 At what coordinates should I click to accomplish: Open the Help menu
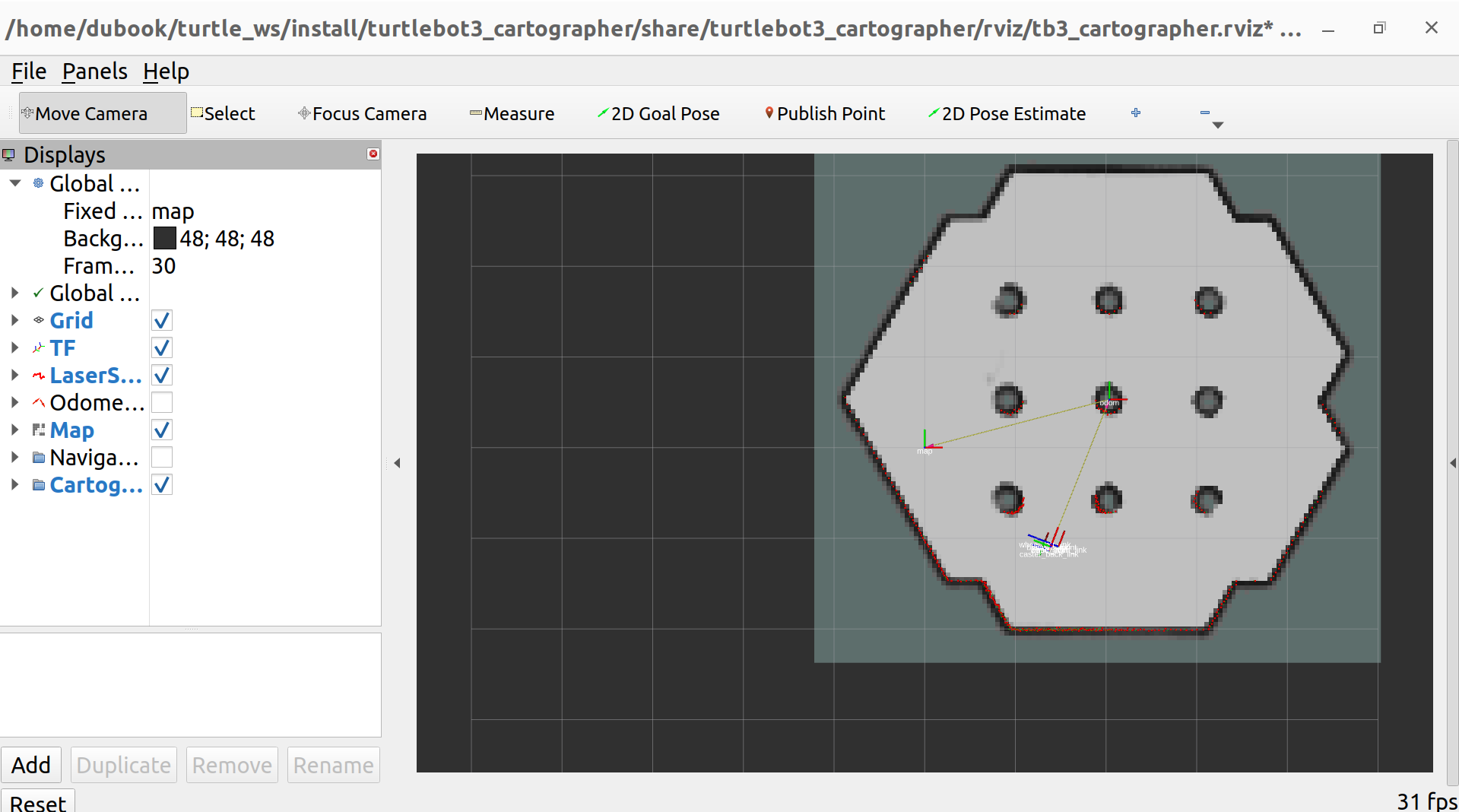166,71
